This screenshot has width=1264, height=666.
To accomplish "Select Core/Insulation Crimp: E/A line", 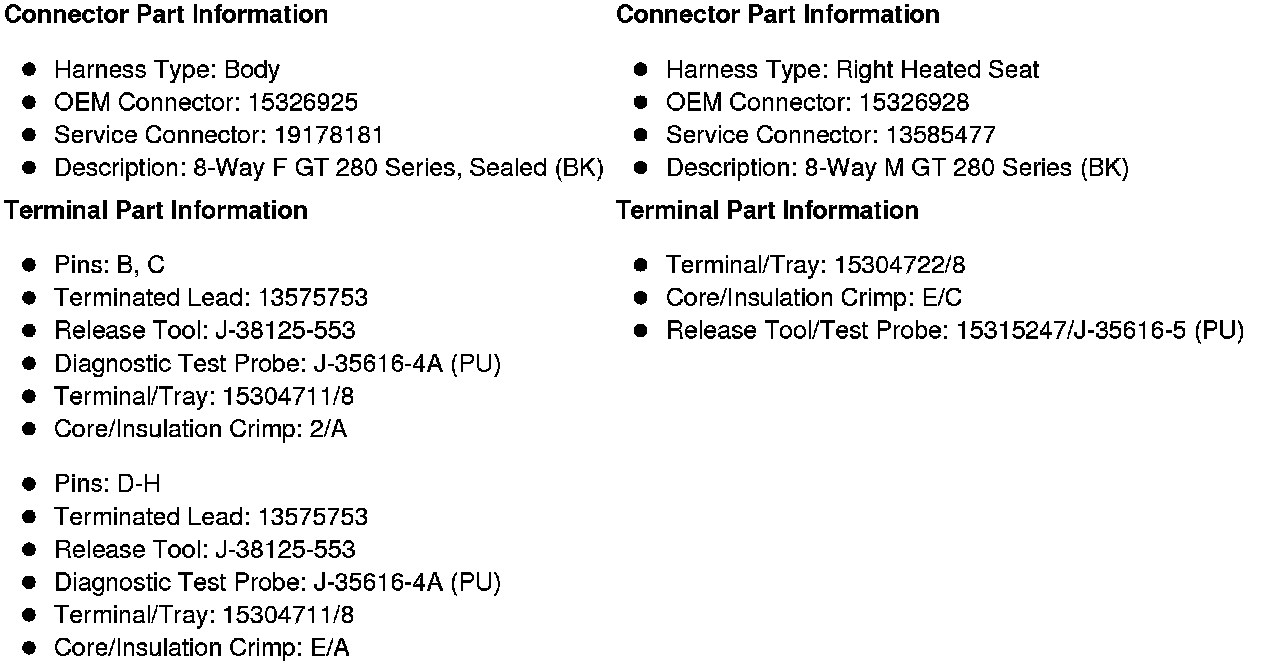I will (202, 648).
